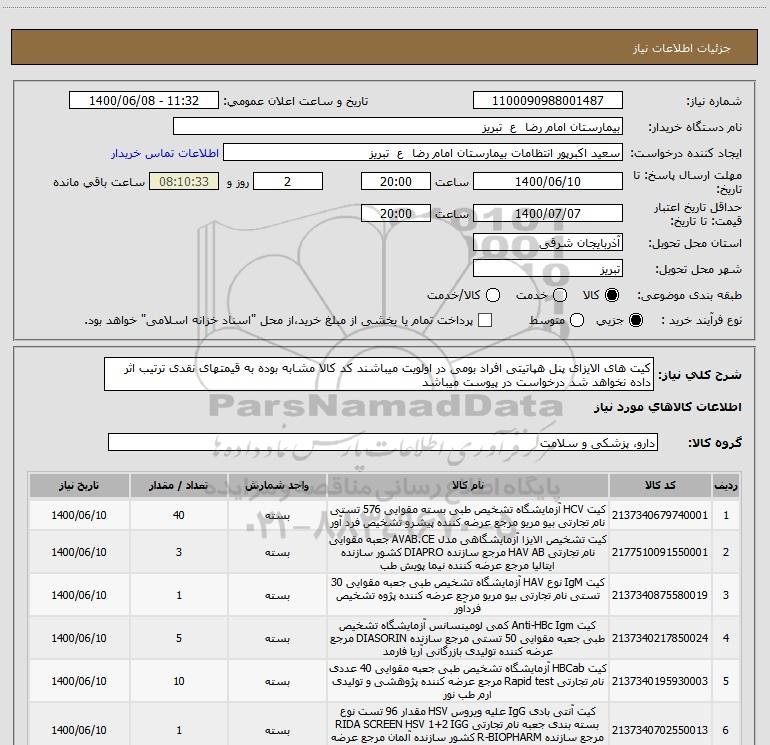Click product code 2137340702550013
This screenshot has height=745, width=770.
[x=660, y=730]
